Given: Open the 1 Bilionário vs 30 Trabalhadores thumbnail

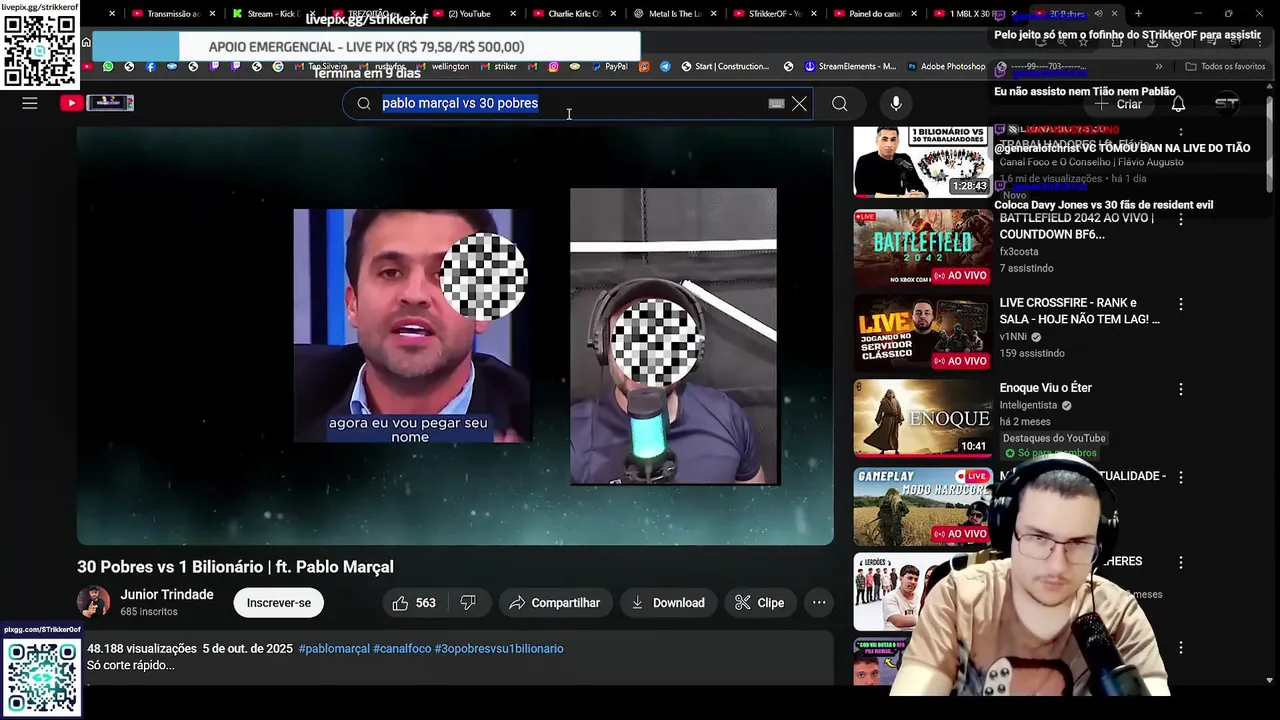Looking at the screenshot, I should [921, 162].
